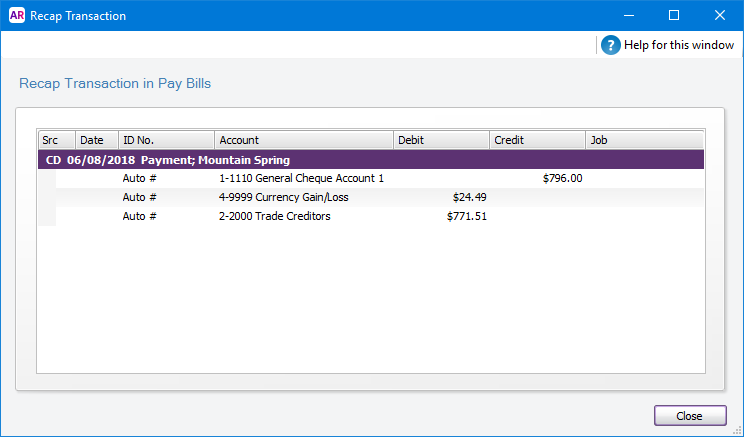The height and width of the screenshot is (437, 744).
Task: Select the Debit column header
Action: pos(440,141)
